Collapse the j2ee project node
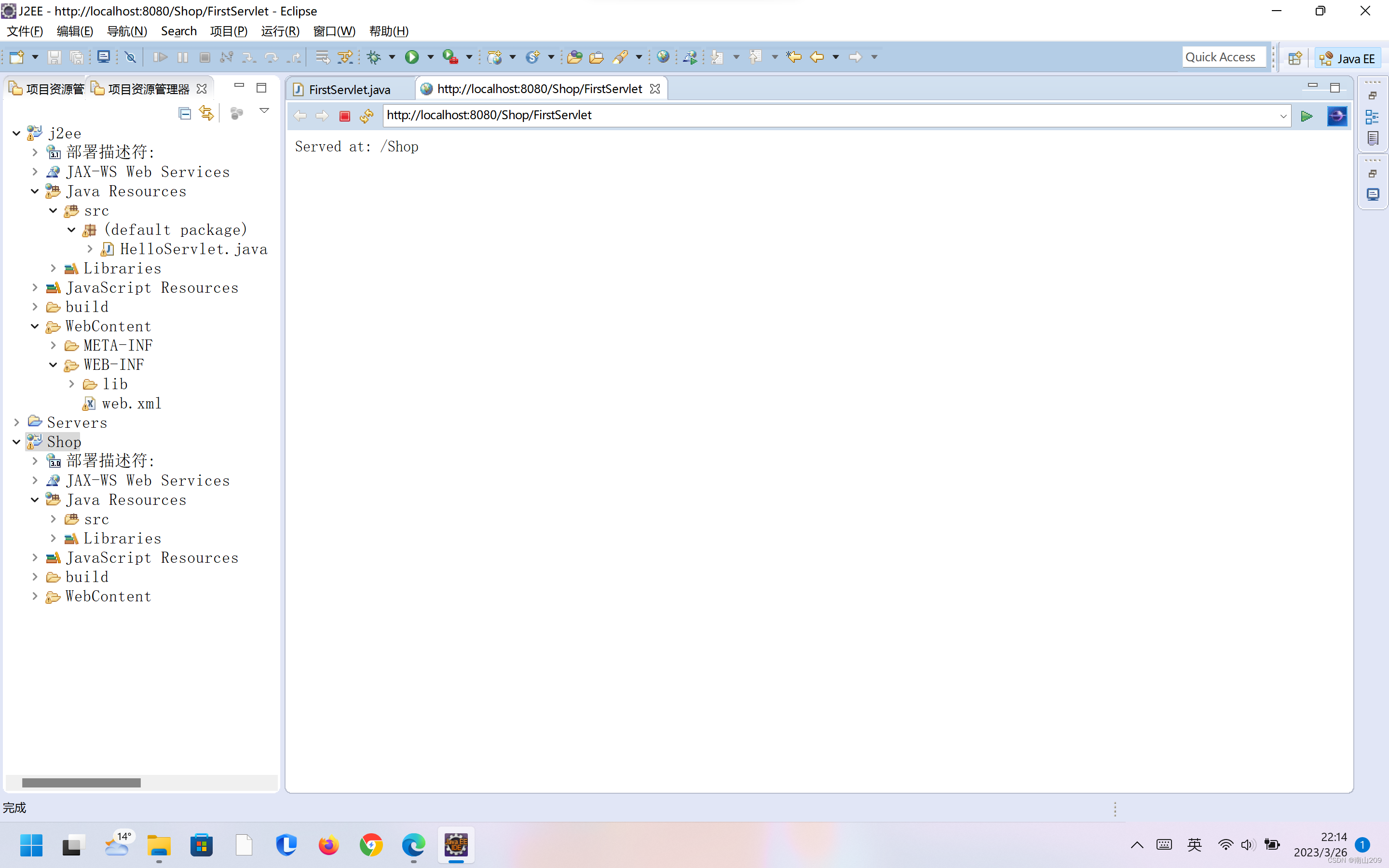Screen dimensions: 1389x868 click(x=17, y=133)
